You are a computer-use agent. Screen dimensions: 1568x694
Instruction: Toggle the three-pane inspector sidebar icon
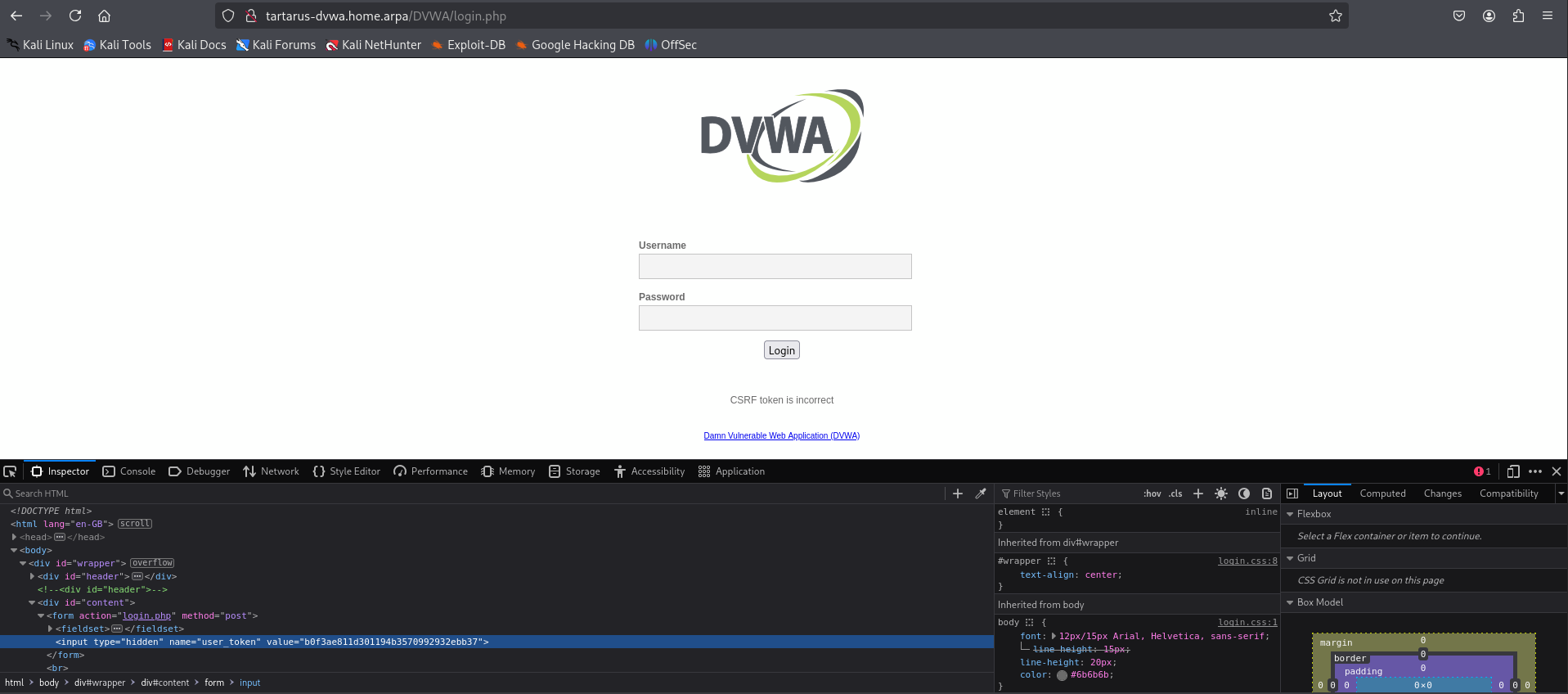click(x=1292, y=493)
